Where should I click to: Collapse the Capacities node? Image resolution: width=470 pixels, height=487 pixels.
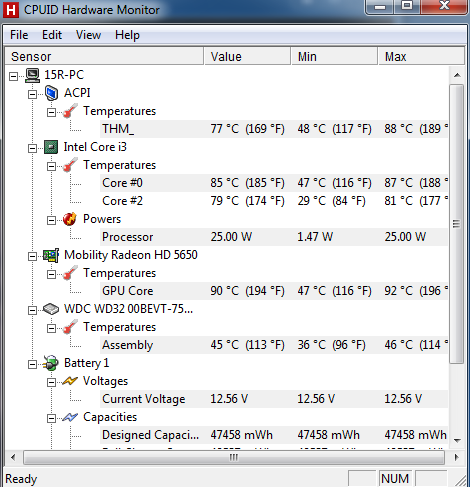tap(51, 419)
